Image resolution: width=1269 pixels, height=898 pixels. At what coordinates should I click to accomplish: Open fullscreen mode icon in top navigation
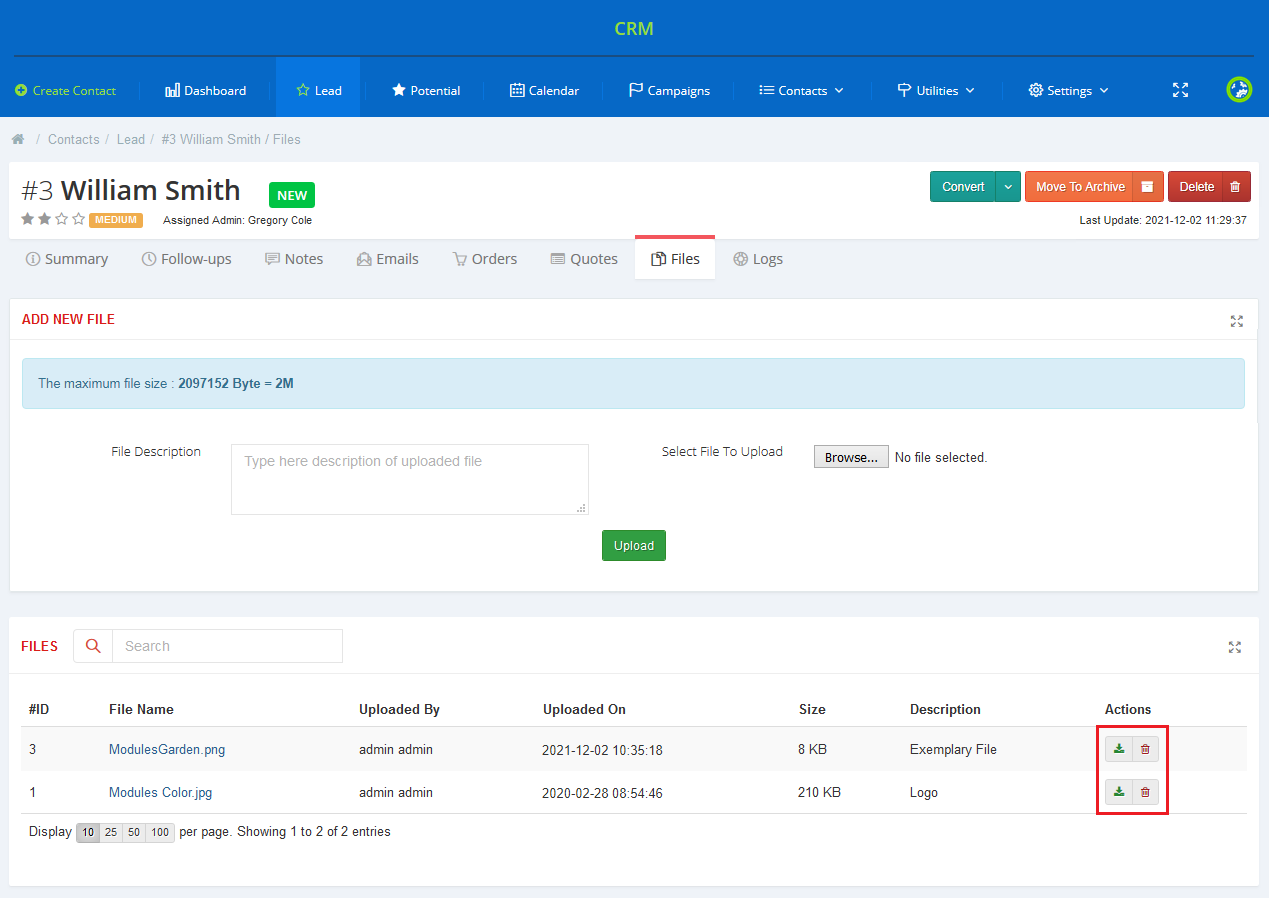click(x=1180, y=90)
